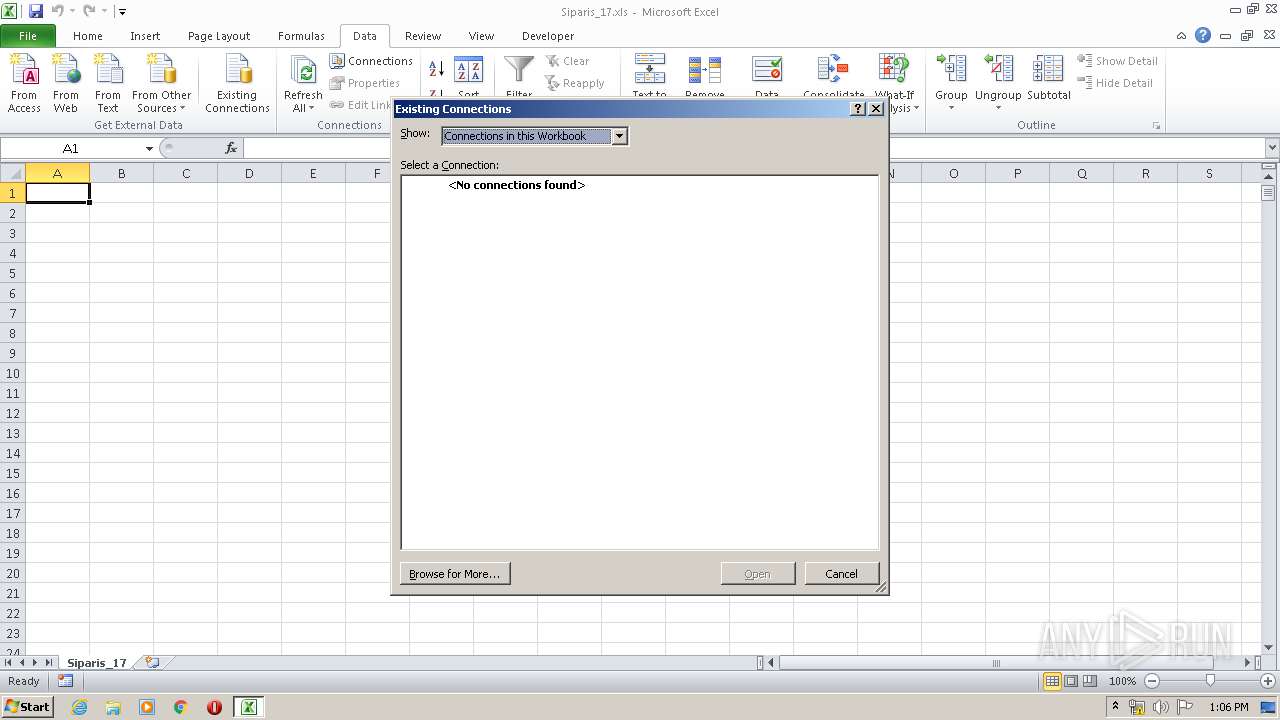Switch to the Review tab

click(x=423, y=36)
